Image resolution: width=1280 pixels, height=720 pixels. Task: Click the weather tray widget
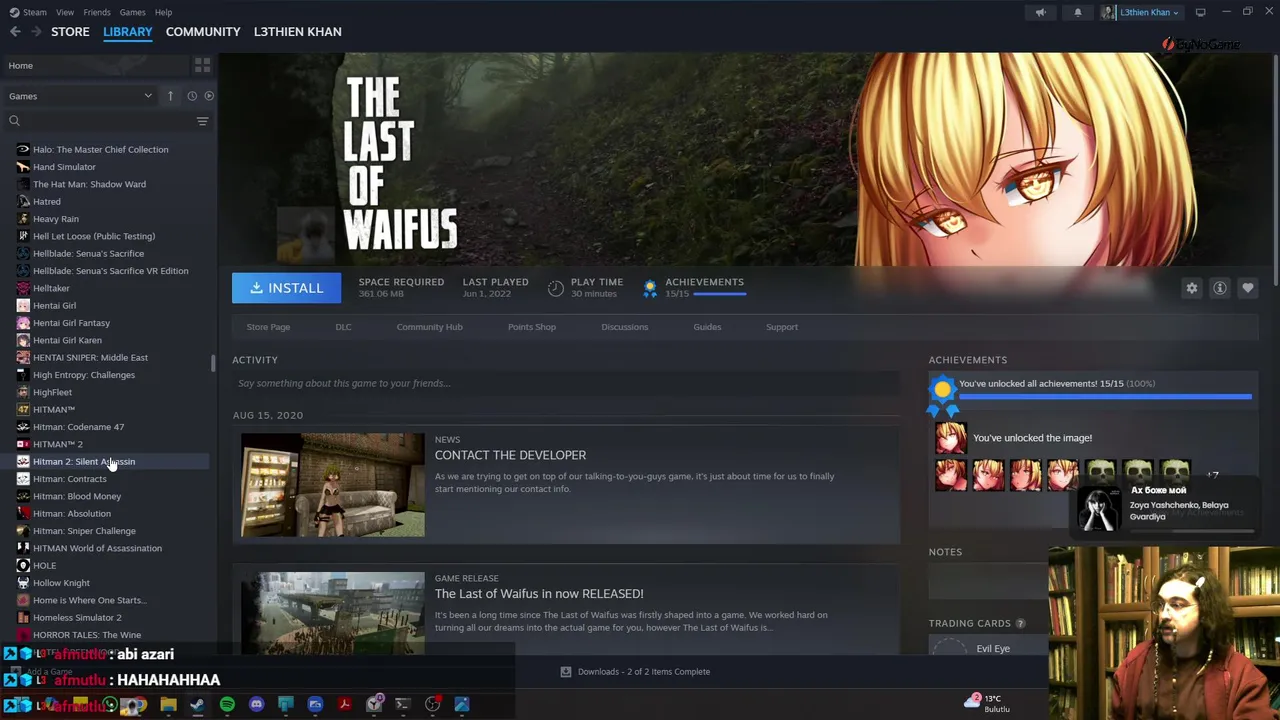coord(988,703)
